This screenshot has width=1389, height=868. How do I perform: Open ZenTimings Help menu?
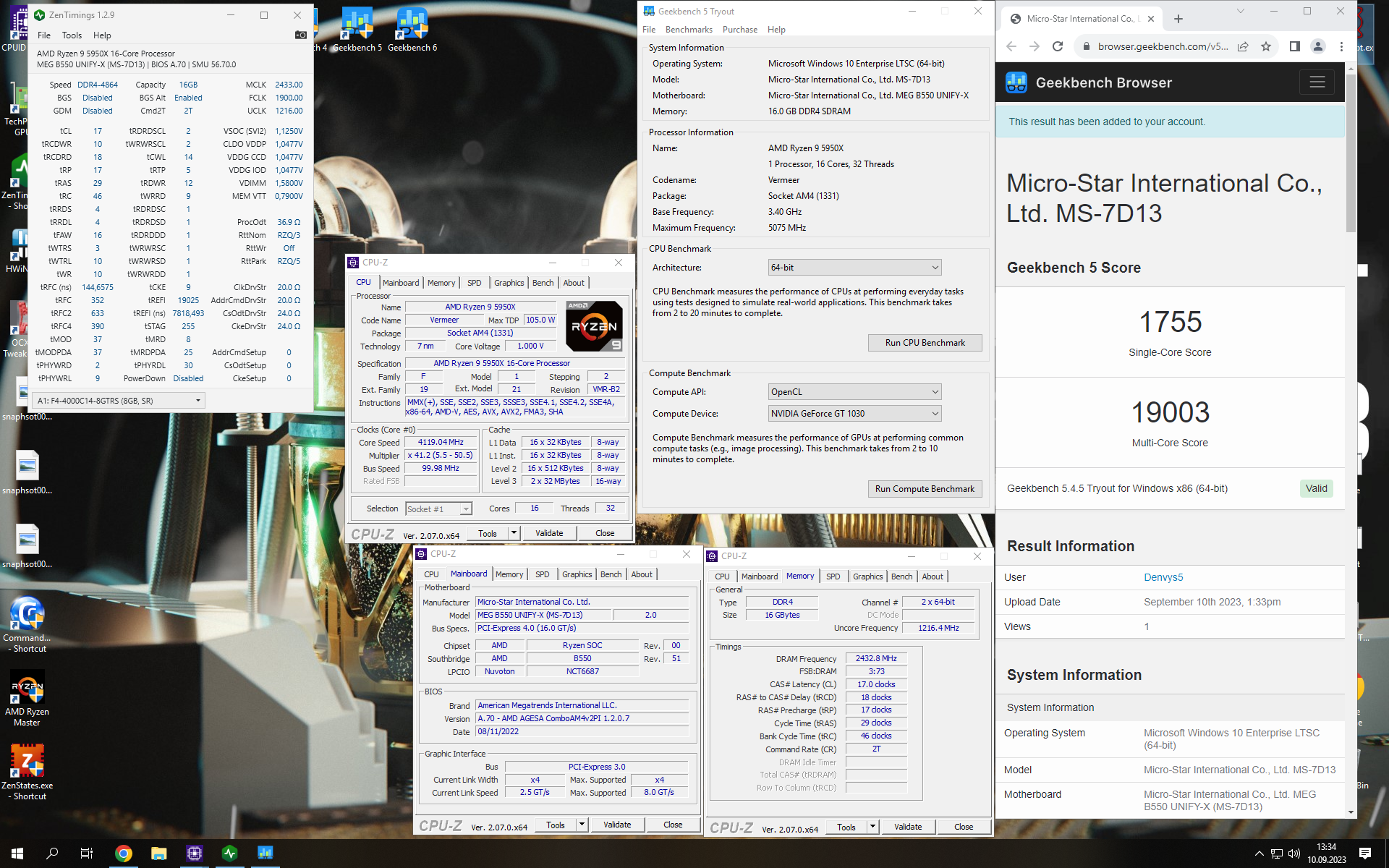pos(102,35)
